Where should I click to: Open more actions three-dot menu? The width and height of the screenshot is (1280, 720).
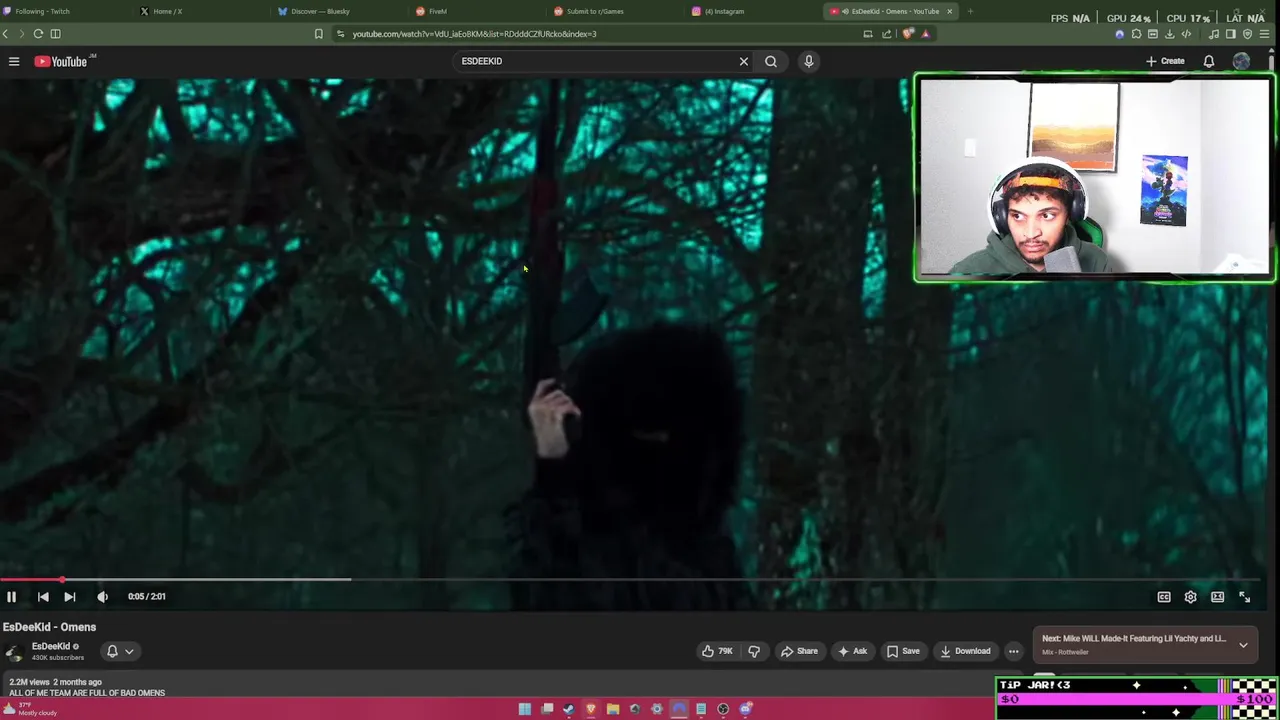pos(1013,651)
